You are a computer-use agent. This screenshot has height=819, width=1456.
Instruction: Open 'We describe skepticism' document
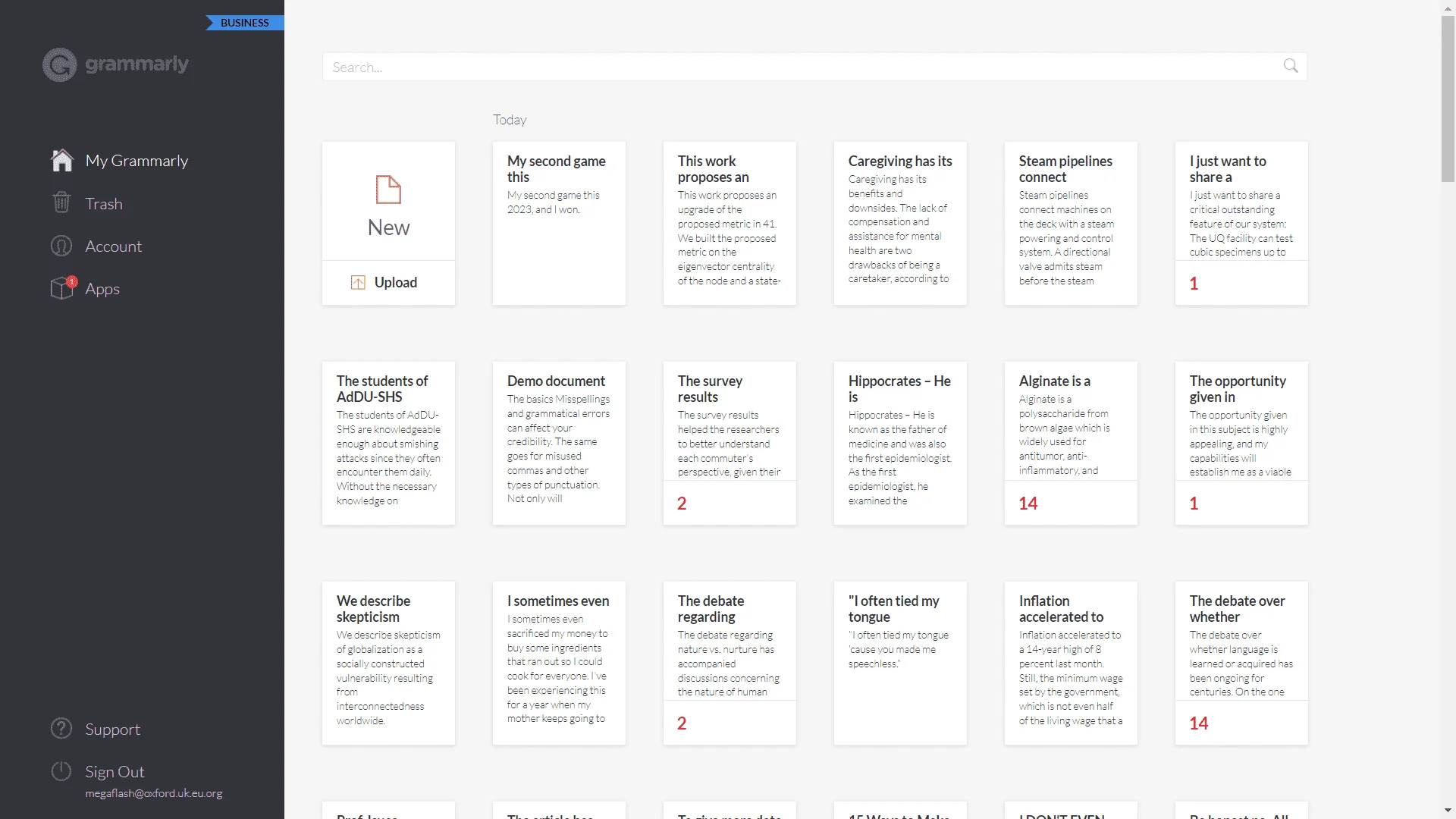(388, 663)
